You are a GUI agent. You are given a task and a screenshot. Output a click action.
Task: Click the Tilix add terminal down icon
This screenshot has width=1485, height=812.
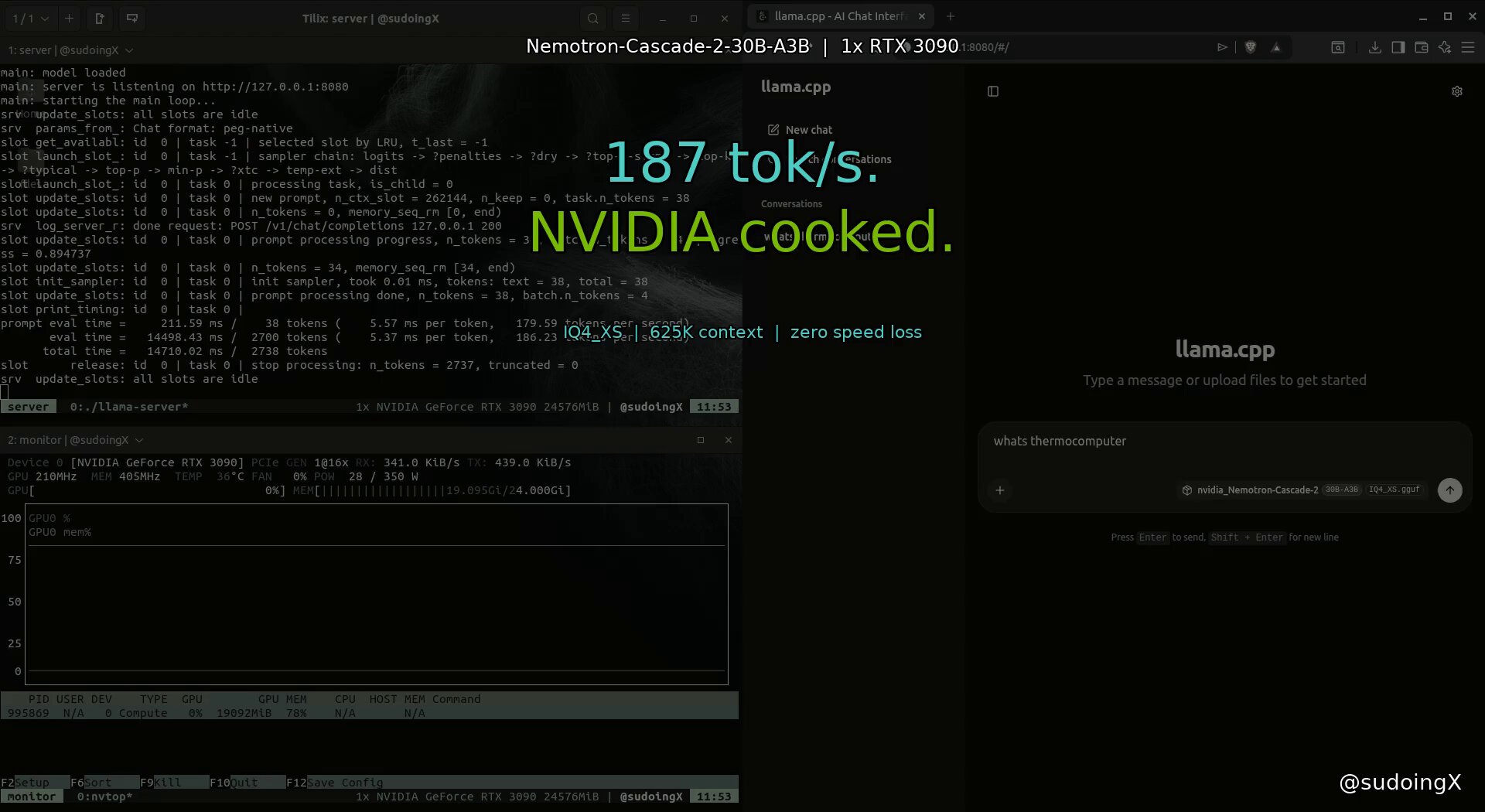[x=132, y=19]
